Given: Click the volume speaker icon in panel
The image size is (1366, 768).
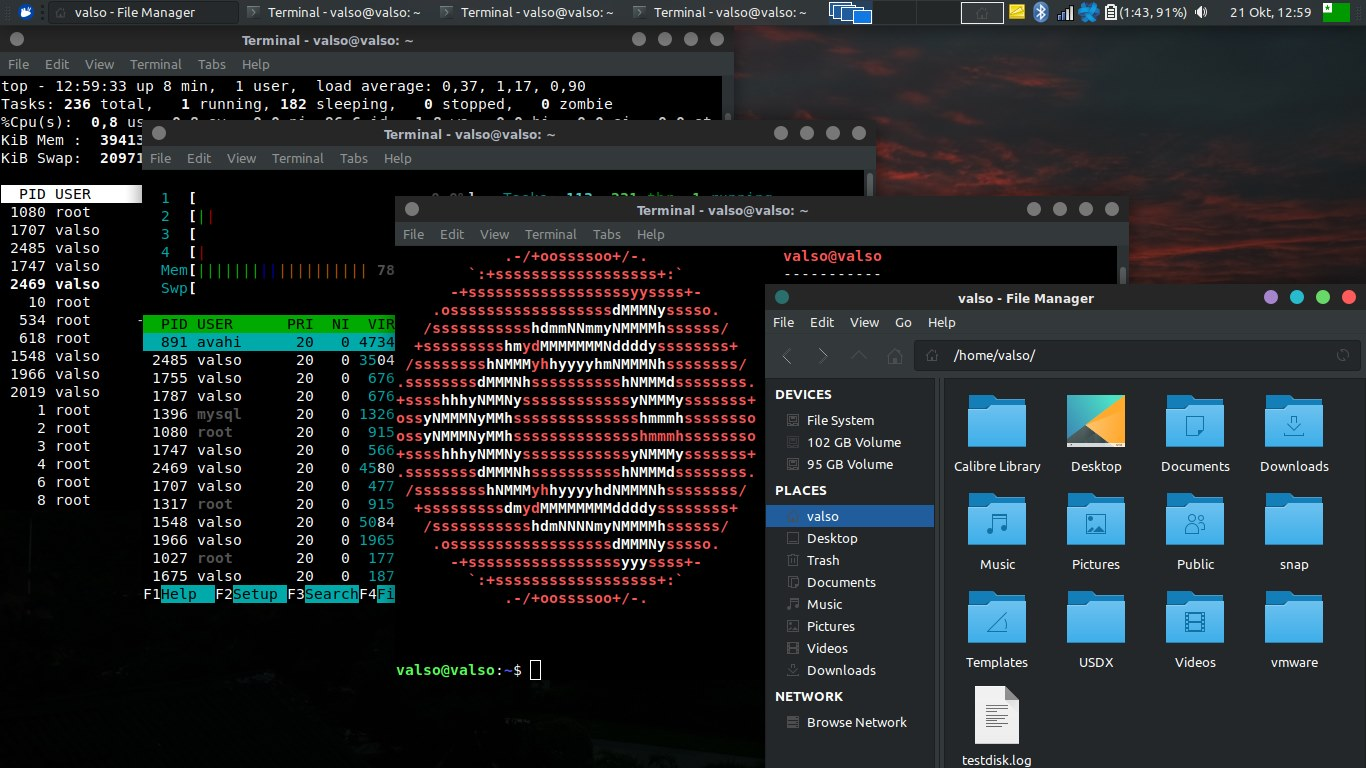Looking at the screenshot, I should tap(1201, 12).
